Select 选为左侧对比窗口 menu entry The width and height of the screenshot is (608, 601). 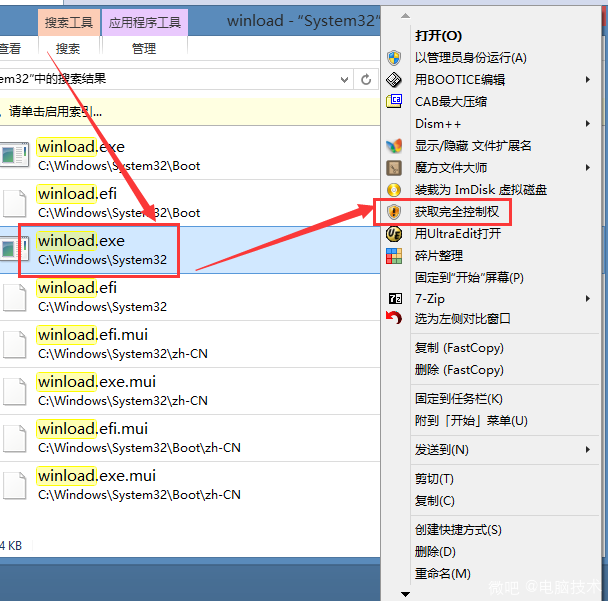click(x=463, y=319)
